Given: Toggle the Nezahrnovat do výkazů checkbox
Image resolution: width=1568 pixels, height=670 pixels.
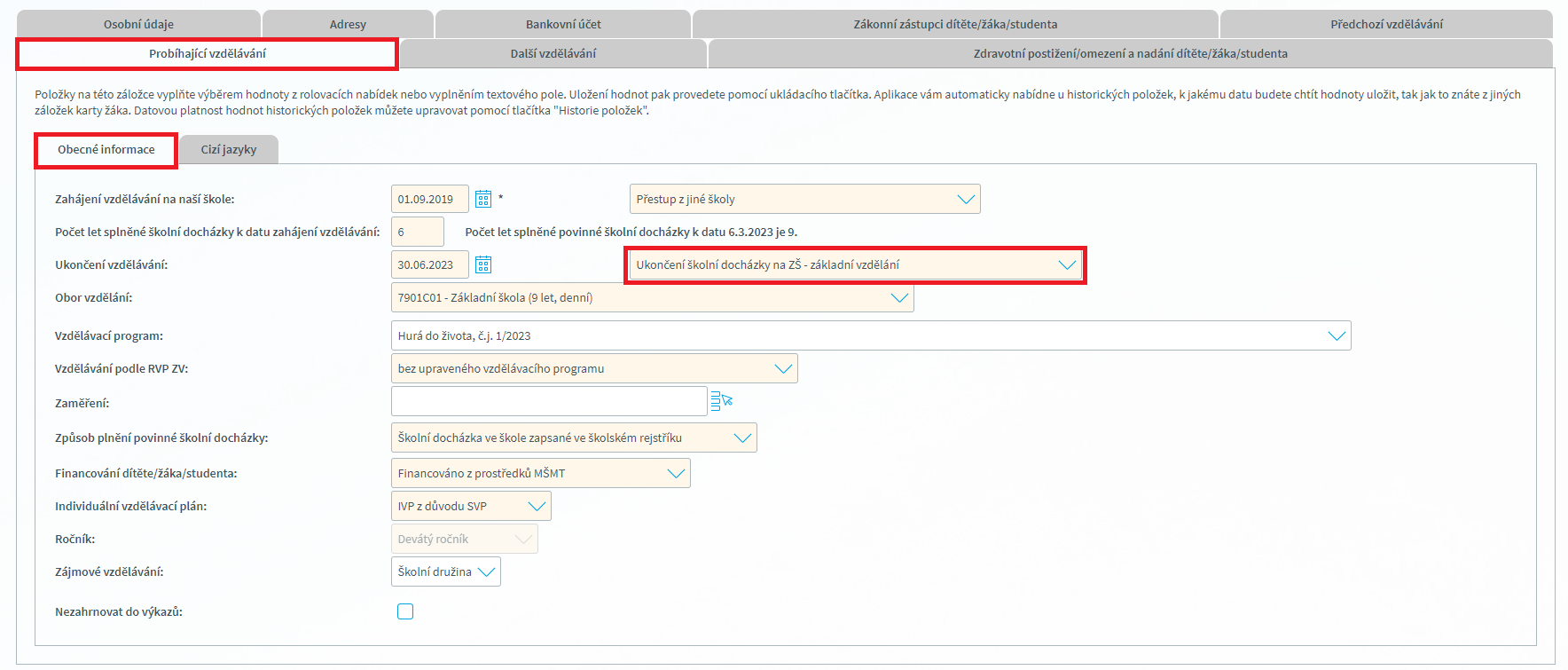Looking at the screenshot, I should (x=405, y=611).
